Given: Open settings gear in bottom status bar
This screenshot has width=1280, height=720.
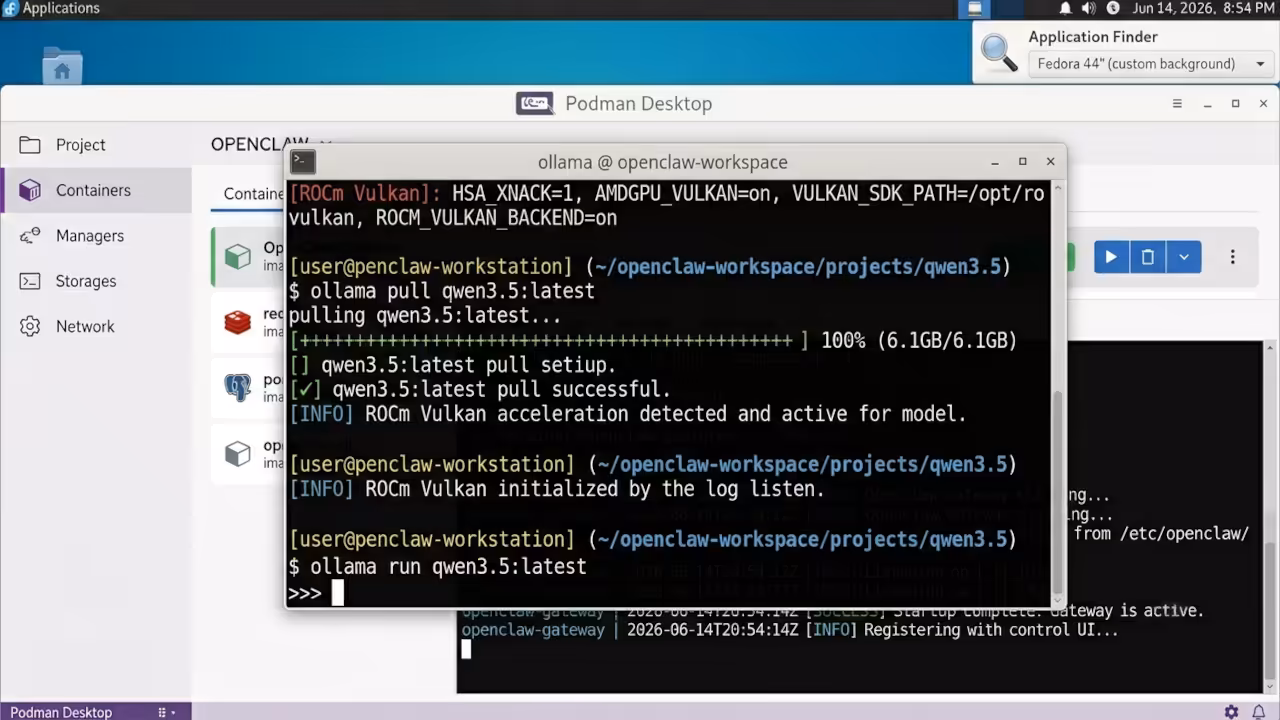Looking at the screenshot, I should 1231,712.
